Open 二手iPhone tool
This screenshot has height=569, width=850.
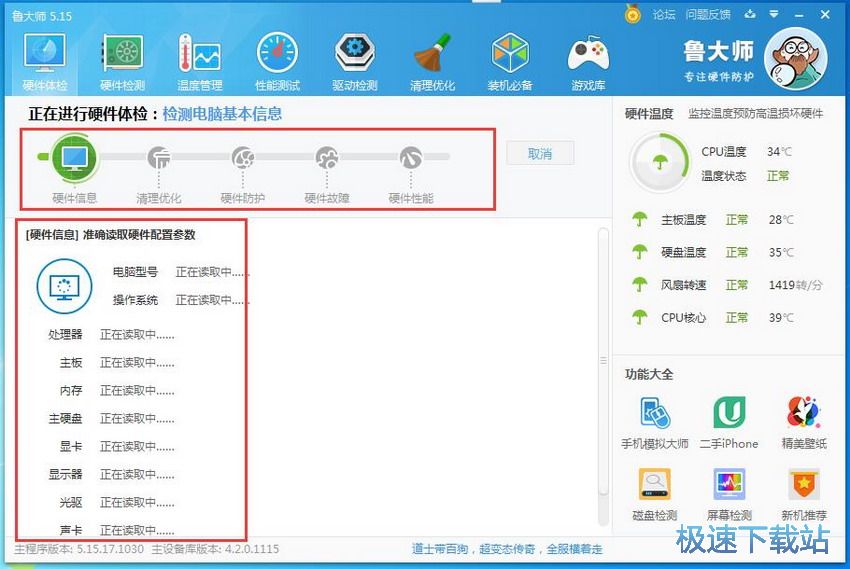coord(729,424)
